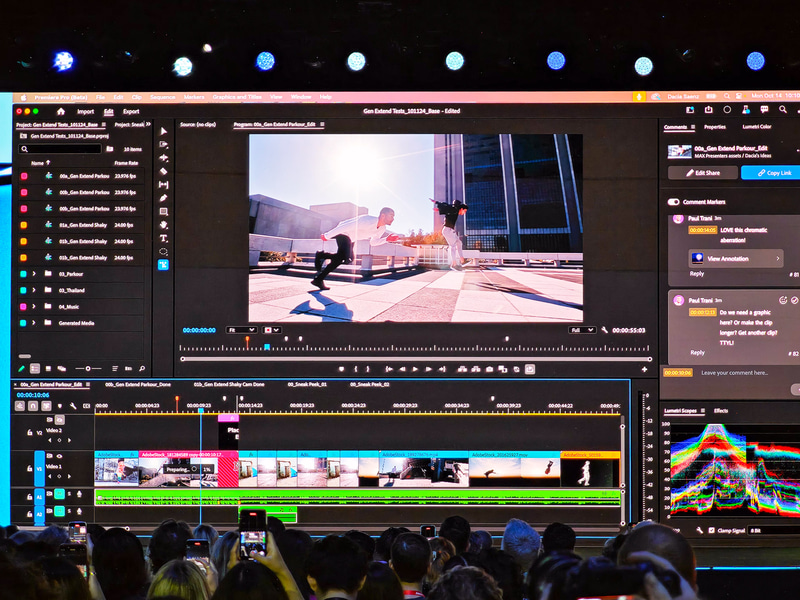800x600 pixels.
Task: Toggle lock on Video 2 track
Action: click(30, 432)
